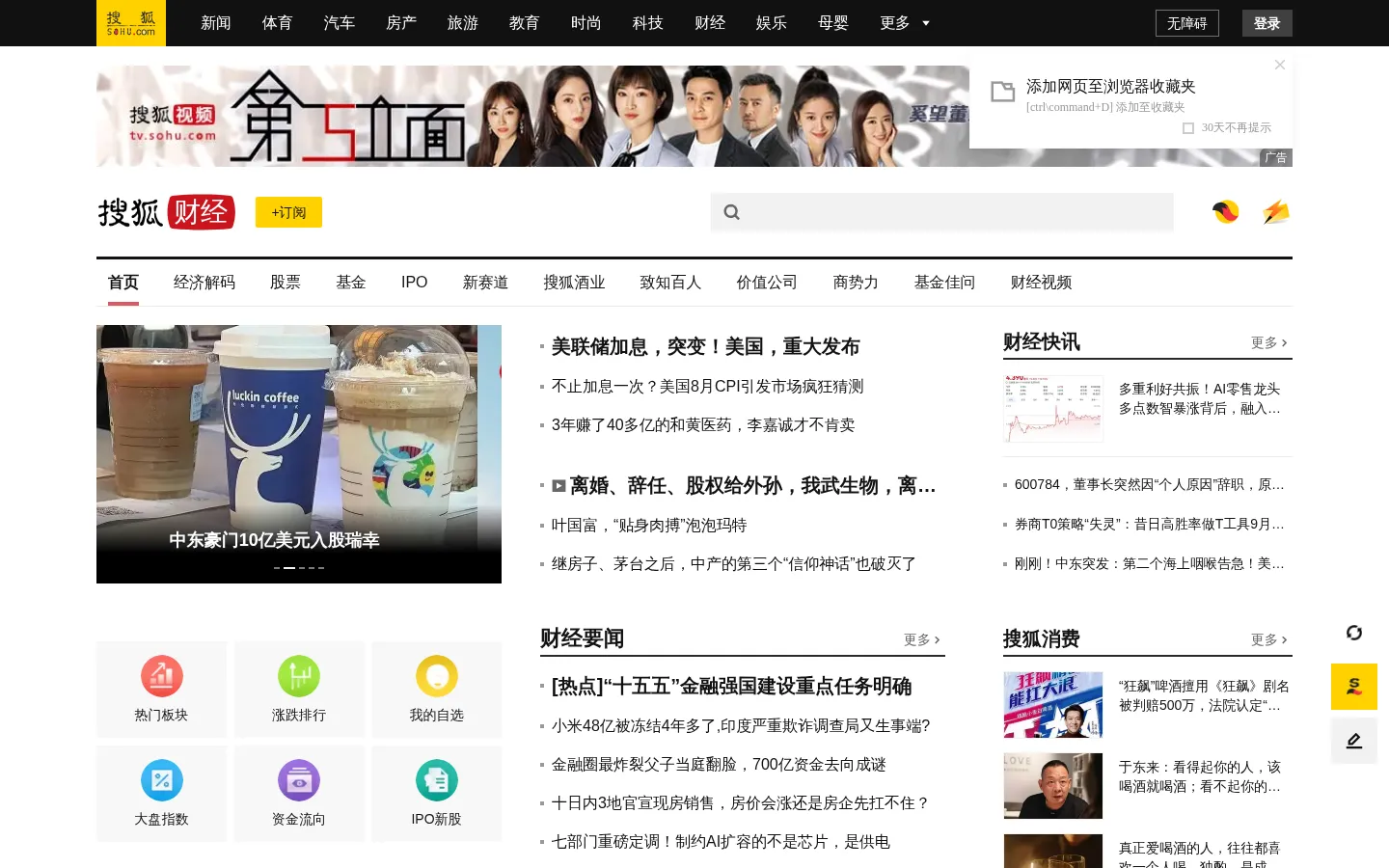Click the yellow Sohu floating sidebar button

[x=1354, y=687]
